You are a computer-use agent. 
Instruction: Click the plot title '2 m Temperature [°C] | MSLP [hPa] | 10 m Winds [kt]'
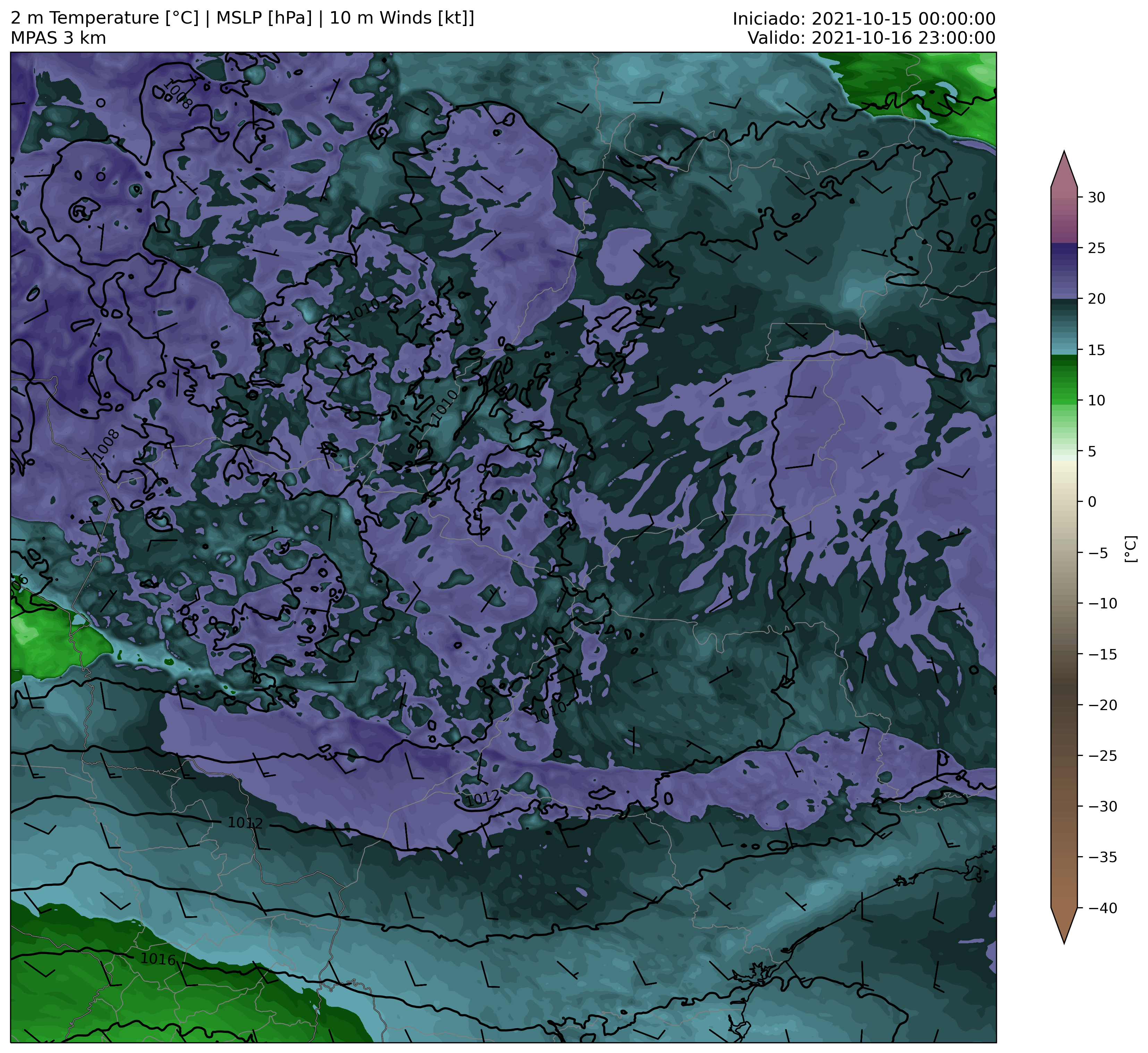tap(242, 18)
